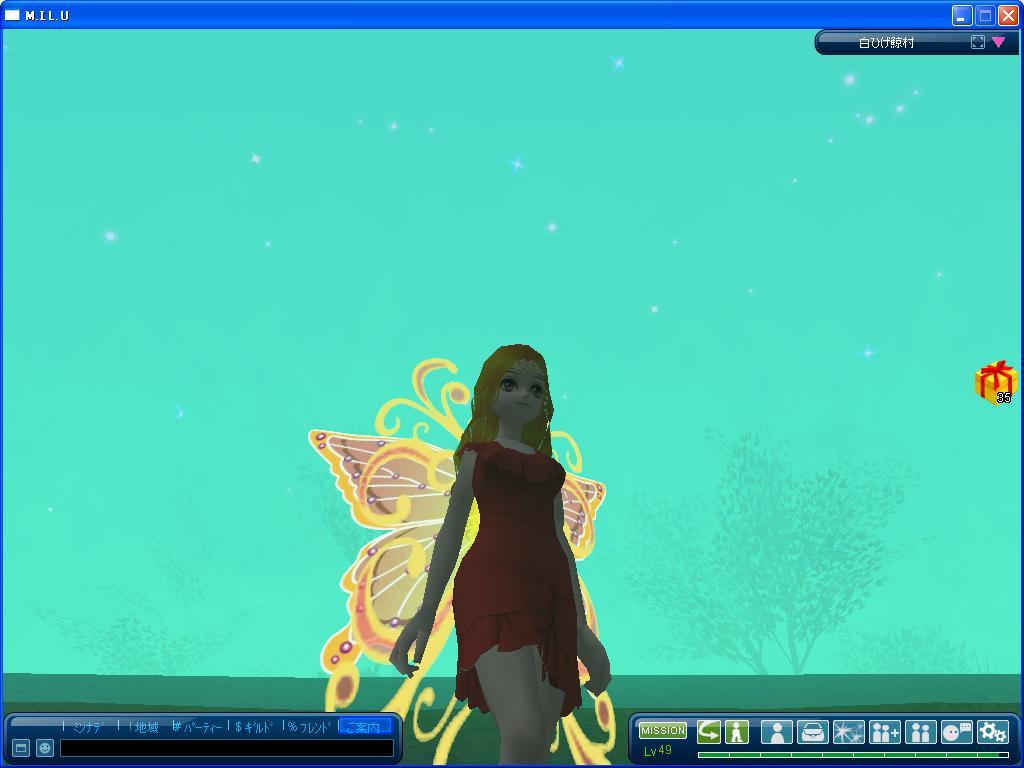Open the gears settings icon

click(993, 732)
